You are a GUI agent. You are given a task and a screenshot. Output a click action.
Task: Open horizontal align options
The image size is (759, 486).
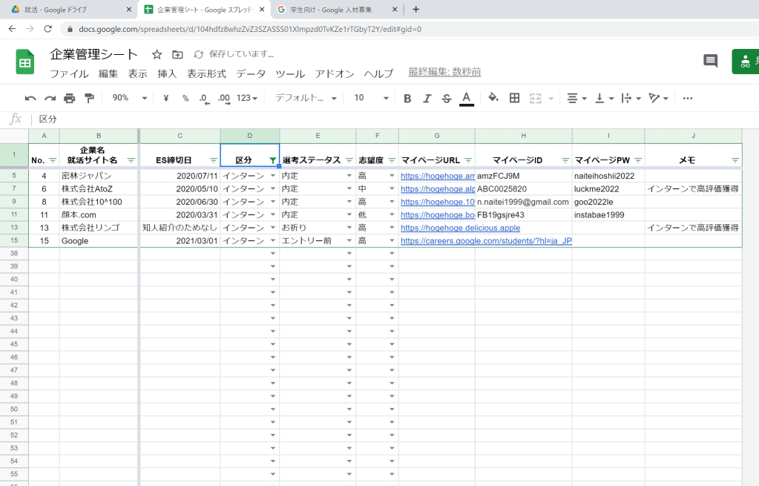[x=576, y=98]
